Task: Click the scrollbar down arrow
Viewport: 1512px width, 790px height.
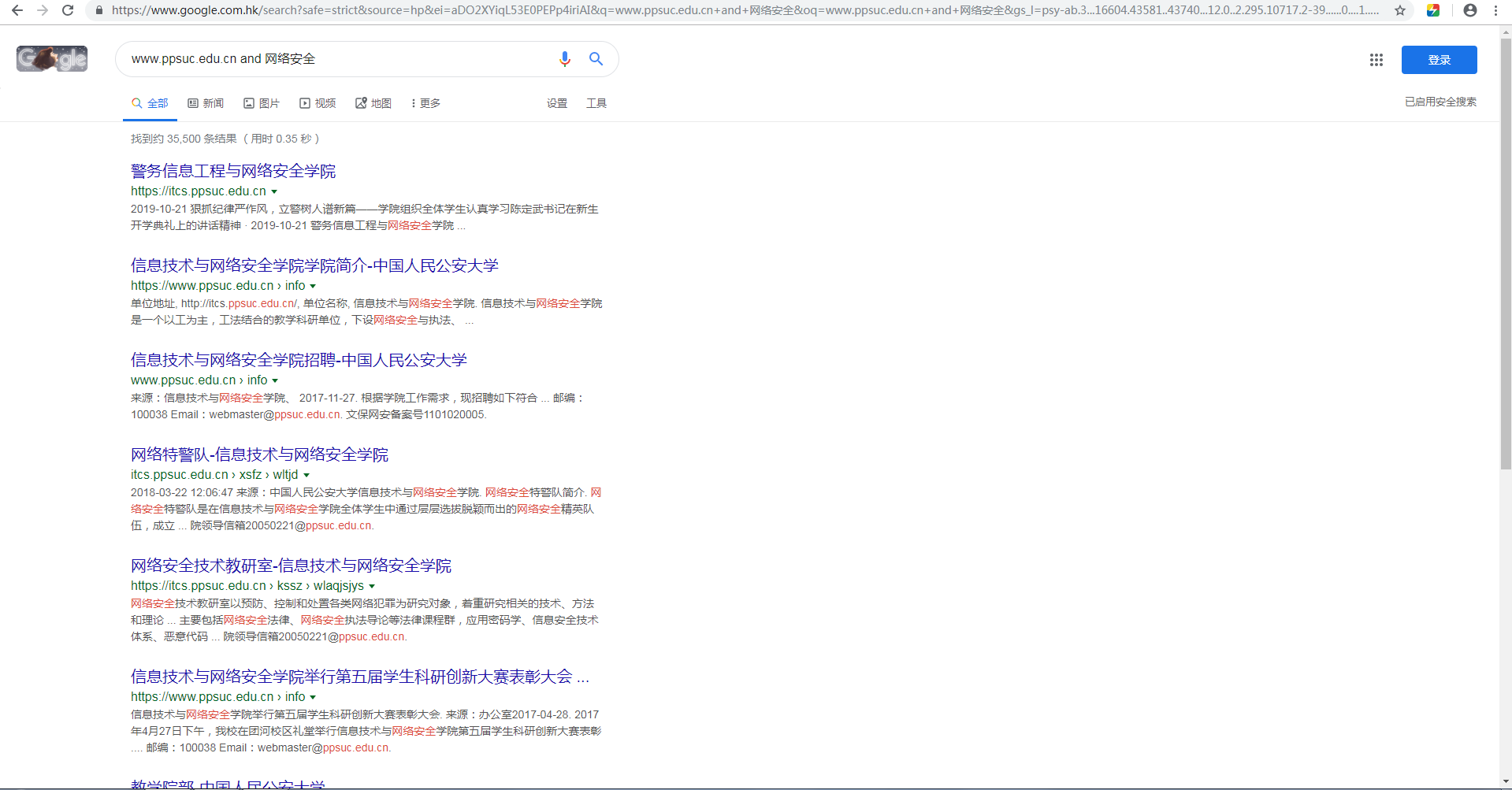Action: (x=1506, y=783)
